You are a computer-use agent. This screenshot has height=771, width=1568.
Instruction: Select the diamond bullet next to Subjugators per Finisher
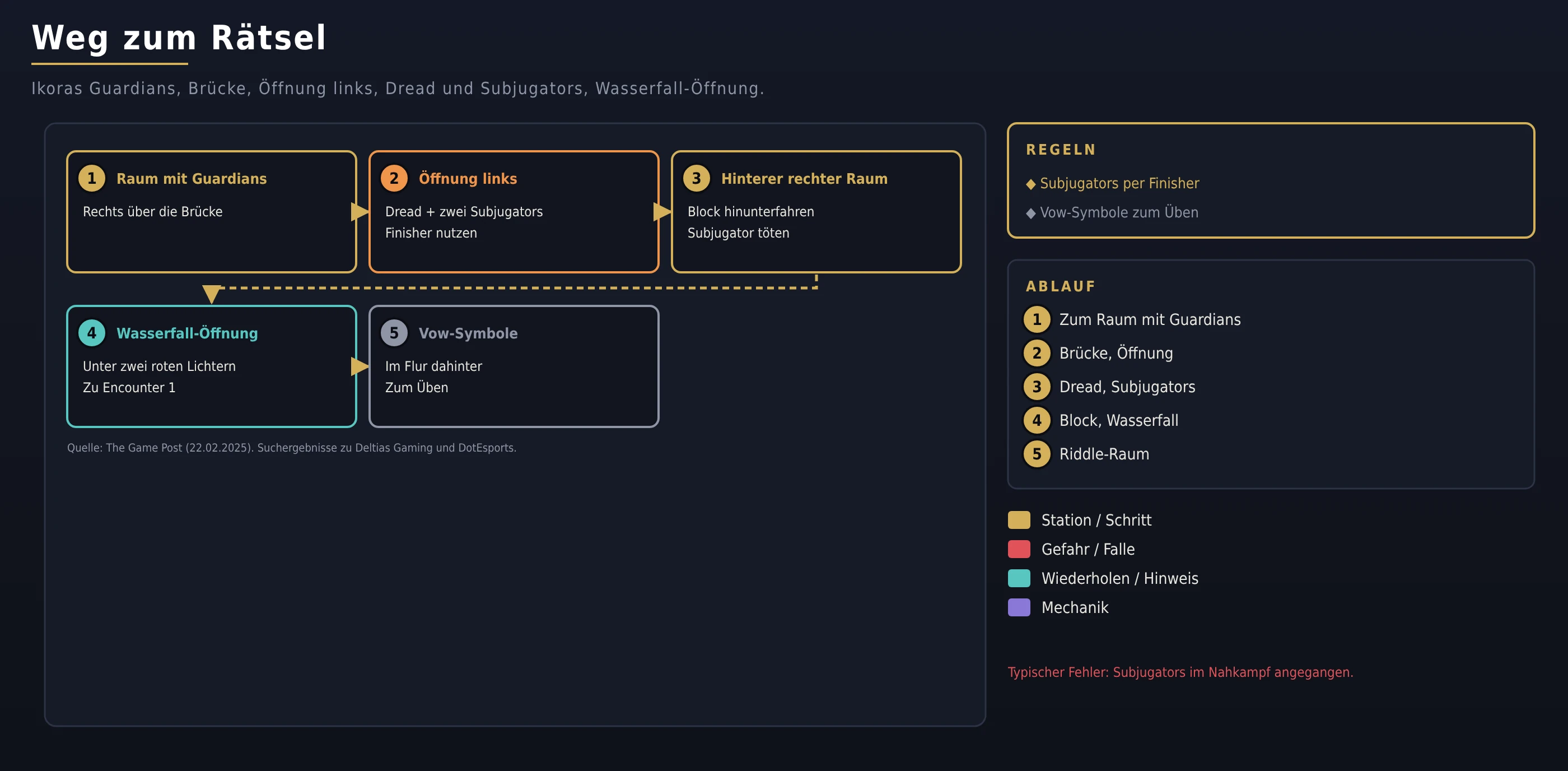point(1030,184)
